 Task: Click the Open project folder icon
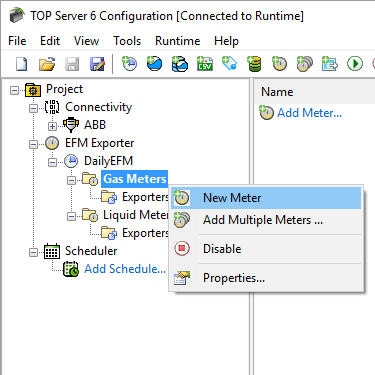pos(47,64)
